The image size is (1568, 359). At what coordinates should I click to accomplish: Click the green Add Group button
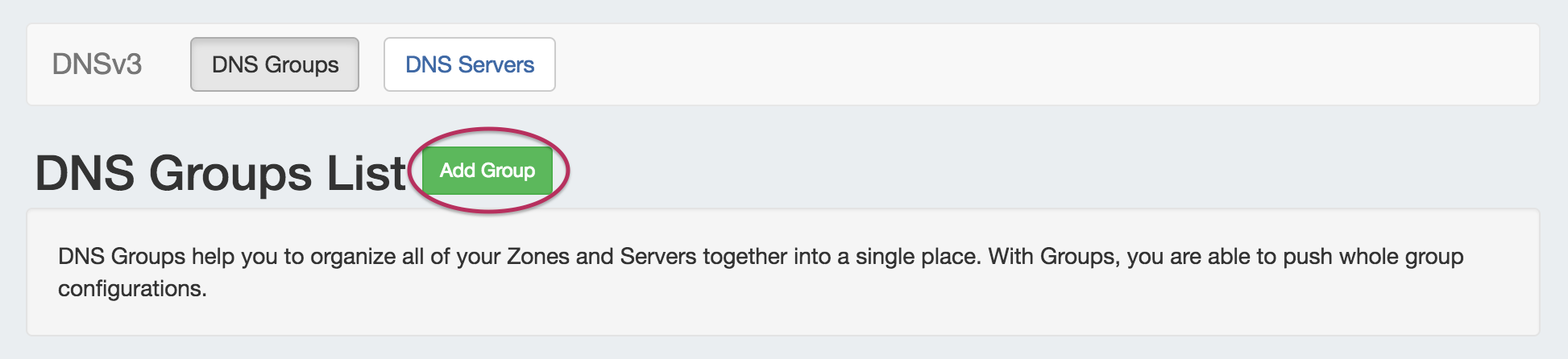click(487, 171)
